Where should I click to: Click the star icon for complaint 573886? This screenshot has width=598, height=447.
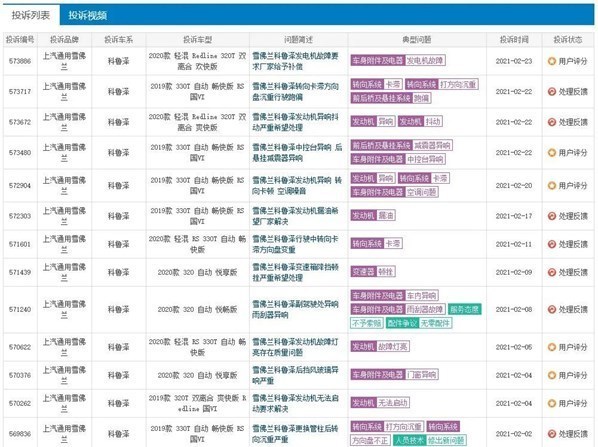click(551, 61)
